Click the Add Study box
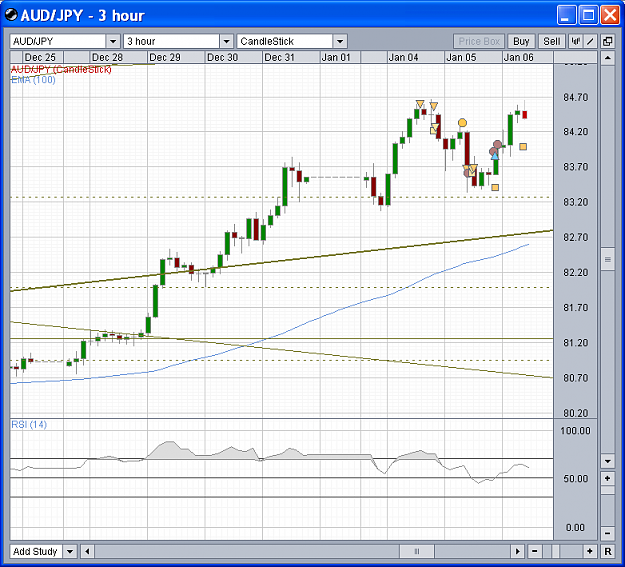 (x=36, y=552)
